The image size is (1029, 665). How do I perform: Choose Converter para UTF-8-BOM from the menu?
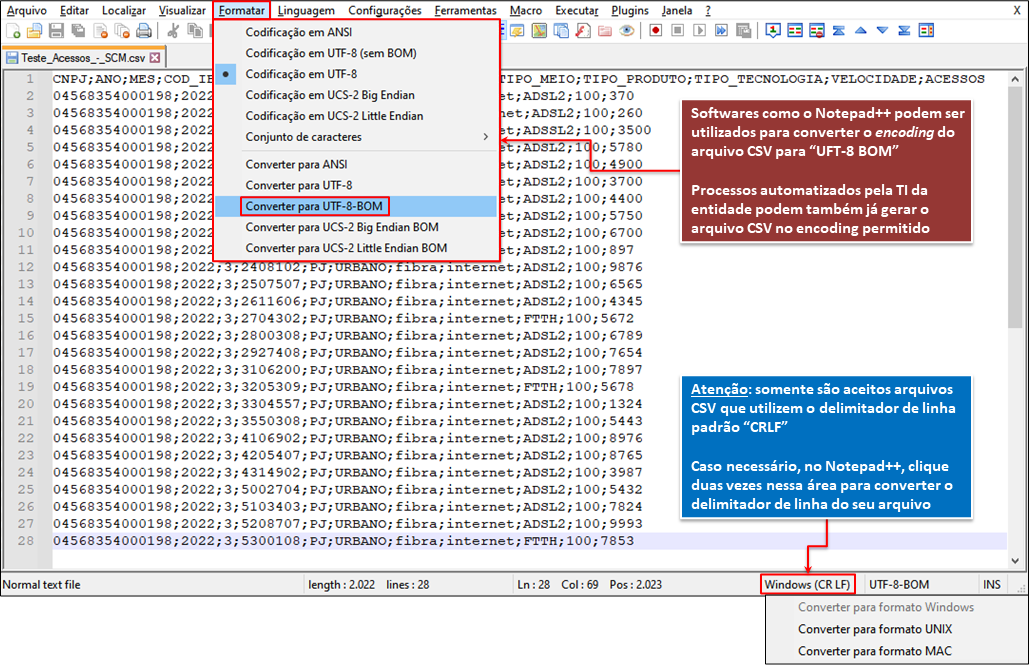(314, 206)
